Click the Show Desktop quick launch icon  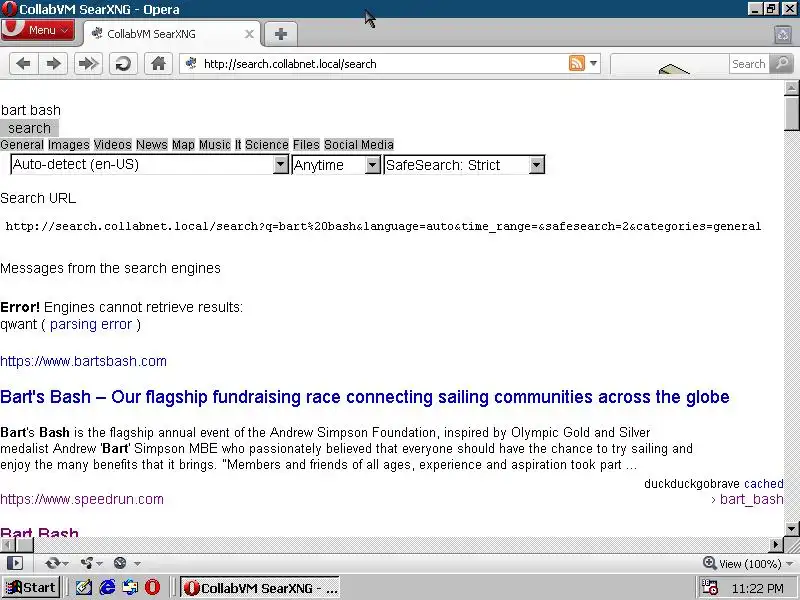tap(84, 588)
